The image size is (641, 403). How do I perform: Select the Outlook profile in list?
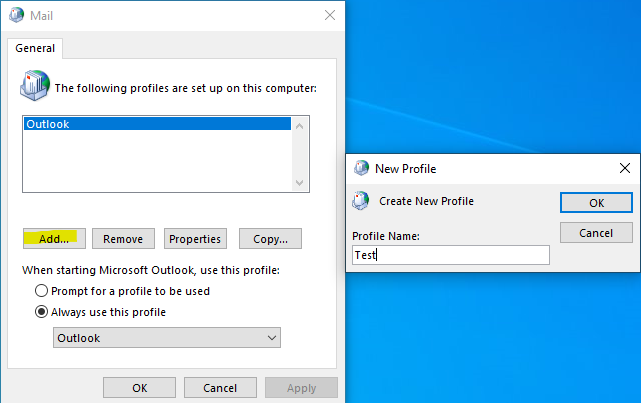coord(157,124)
